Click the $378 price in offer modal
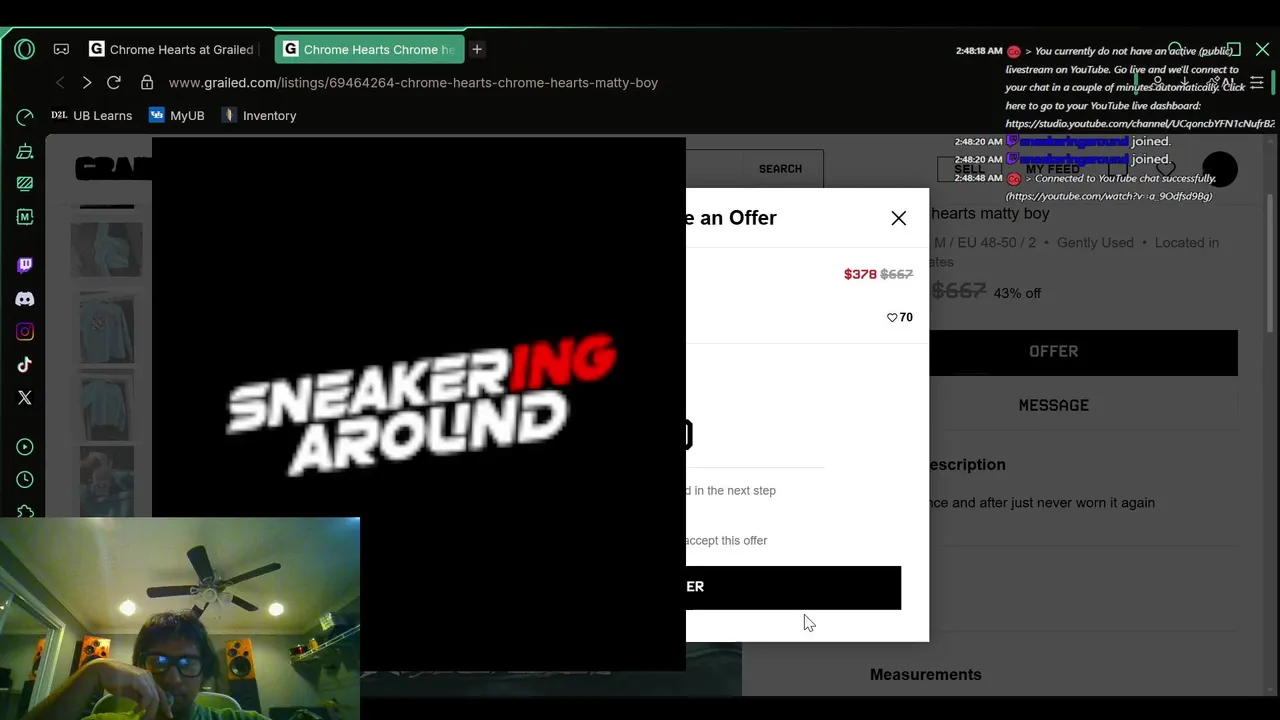 860,274
